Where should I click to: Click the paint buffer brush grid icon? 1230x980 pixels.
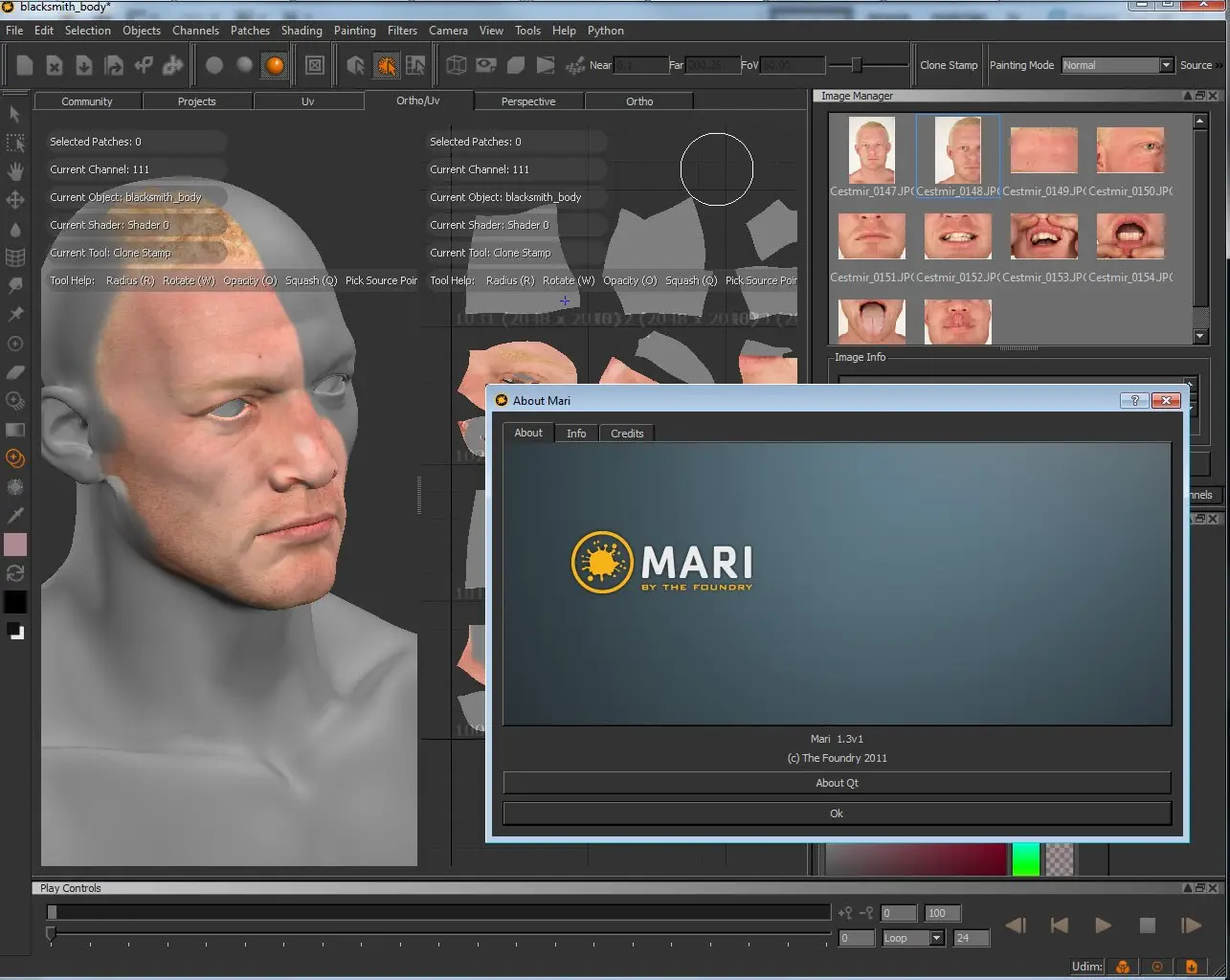point(575,65)
